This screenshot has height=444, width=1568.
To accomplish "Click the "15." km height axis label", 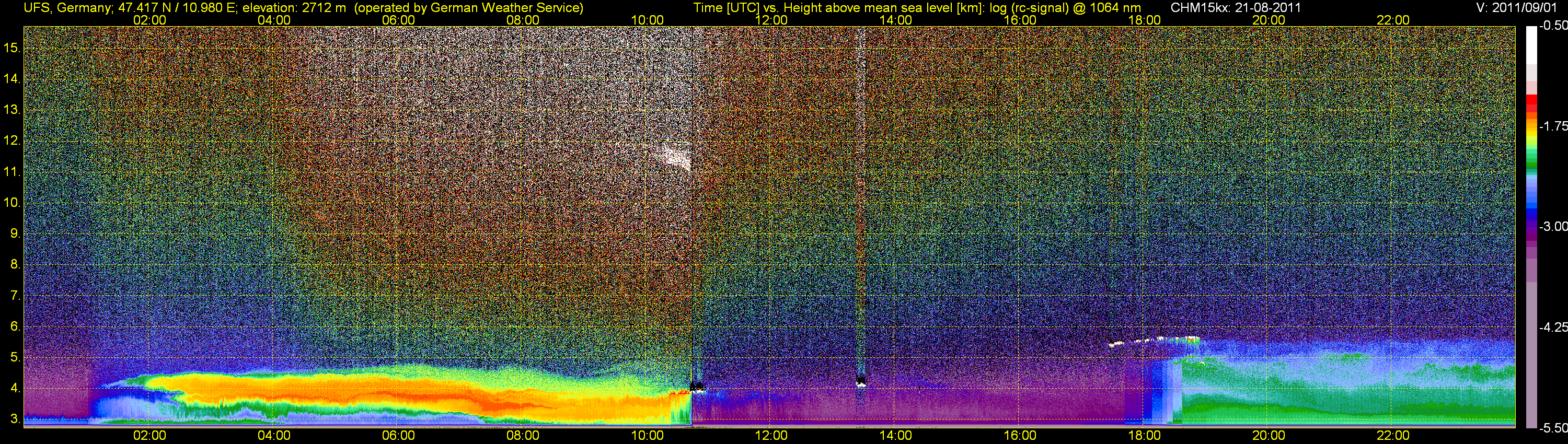I will [12, 48].
